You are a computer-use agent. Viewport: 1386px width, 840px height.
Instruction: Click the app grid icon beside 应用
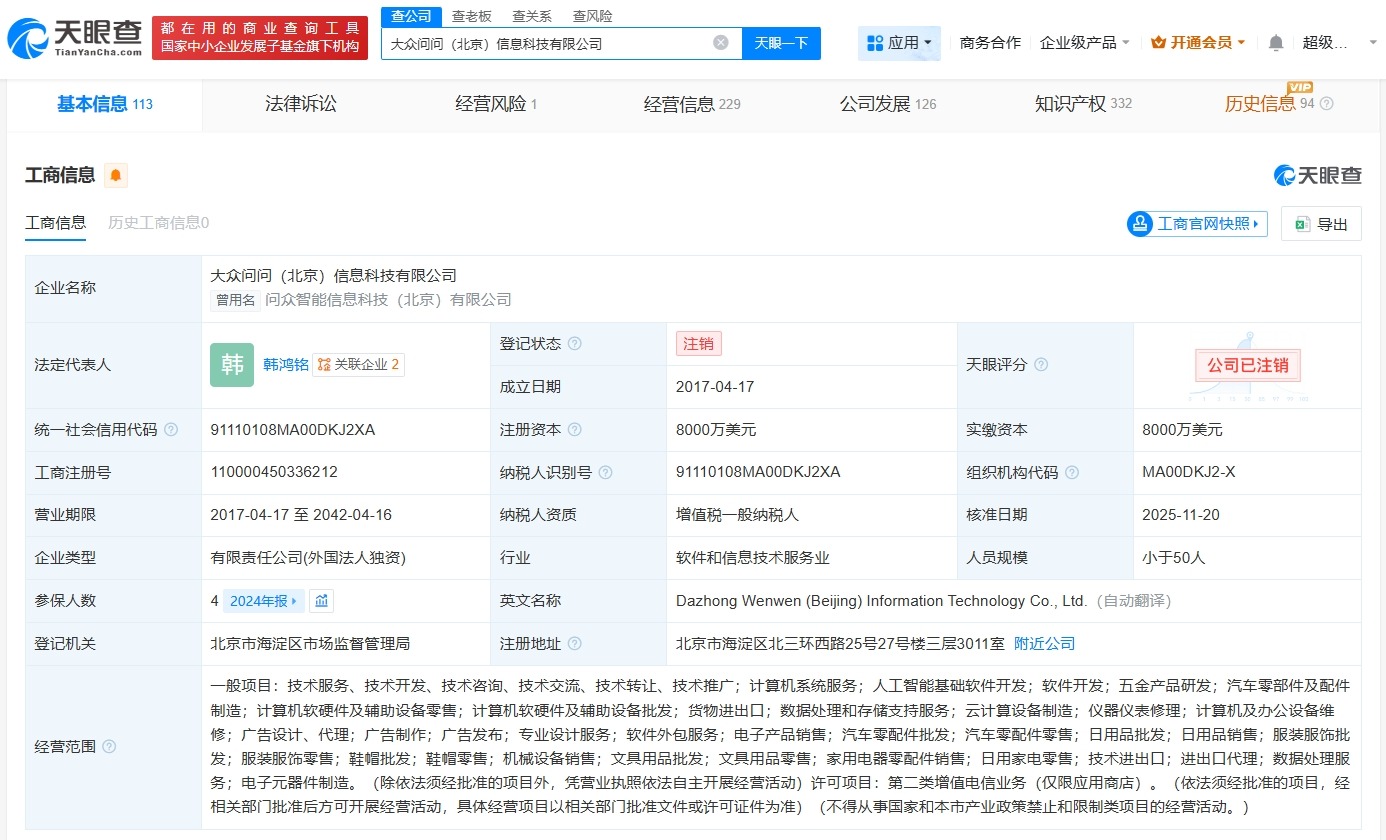pos(875,42)
